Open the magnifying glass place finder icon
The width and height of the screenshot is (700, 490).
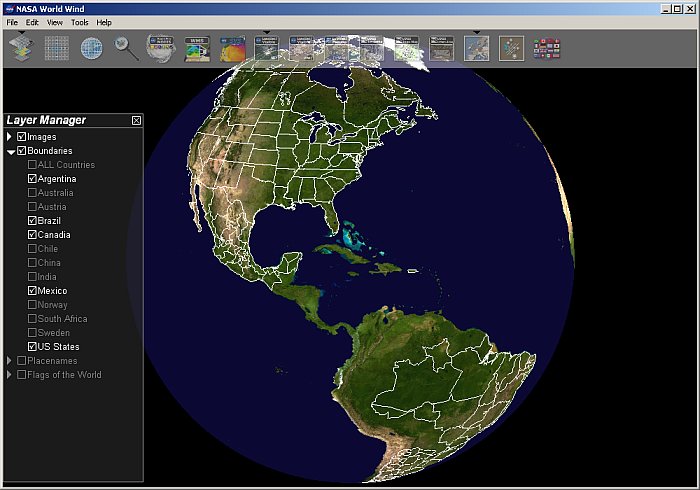point(126,49)
